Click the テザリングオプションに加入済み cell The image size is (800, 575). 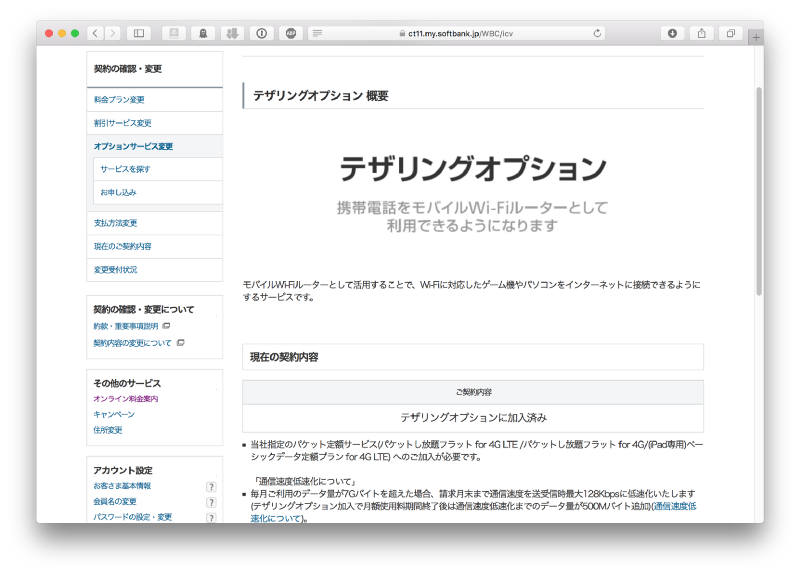click(x=473, y=418)
